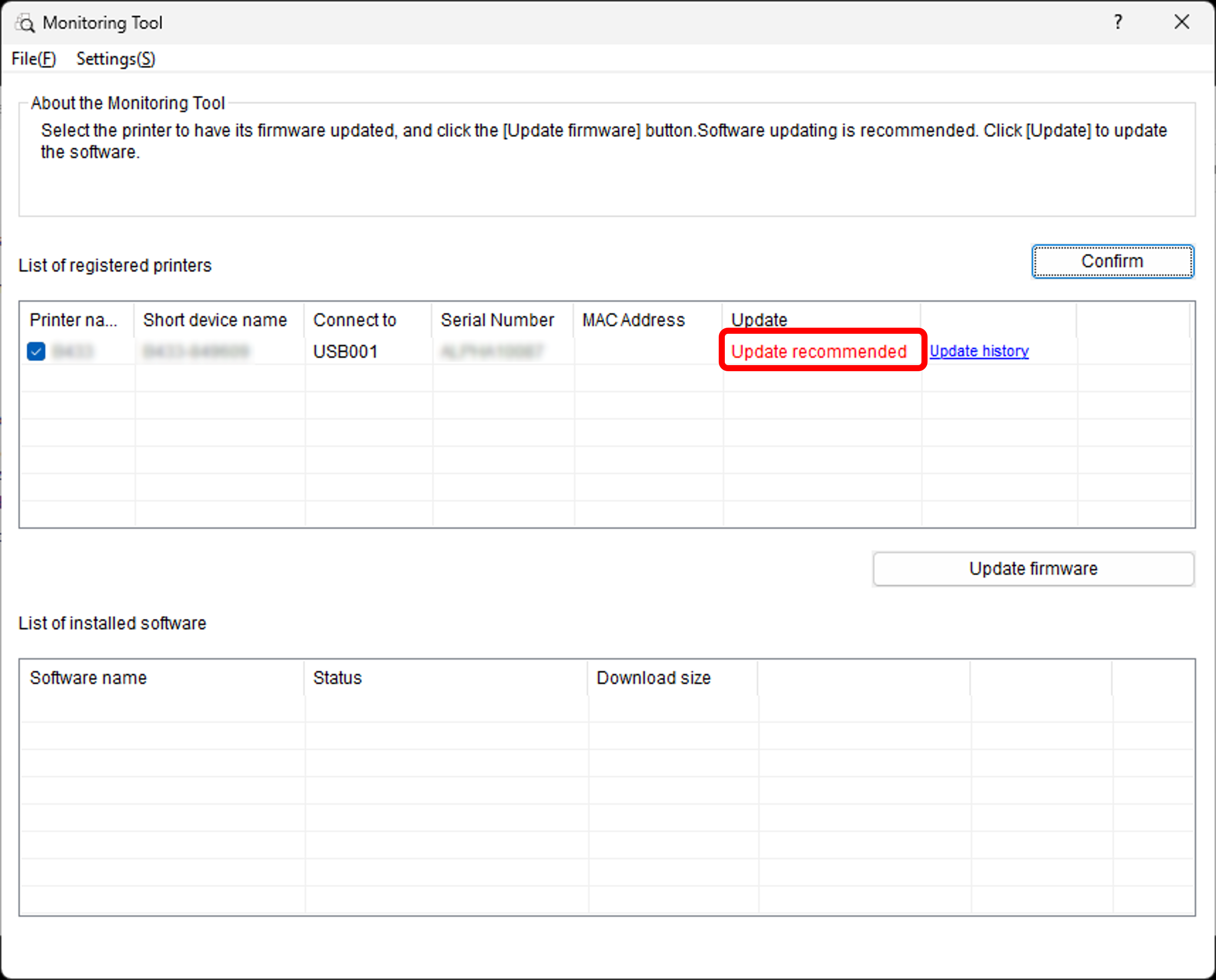This screenshot has width=1216, height=980.
Task: Open the Settings menu
Action: click(116, 59)
